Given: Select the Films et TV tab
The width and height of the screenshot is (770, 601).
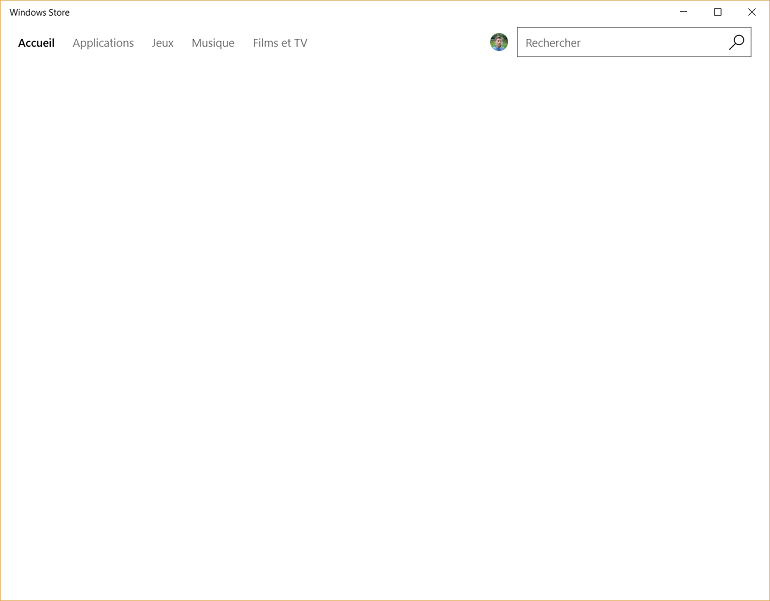Looking at the screenshot, I should point(280,43).
